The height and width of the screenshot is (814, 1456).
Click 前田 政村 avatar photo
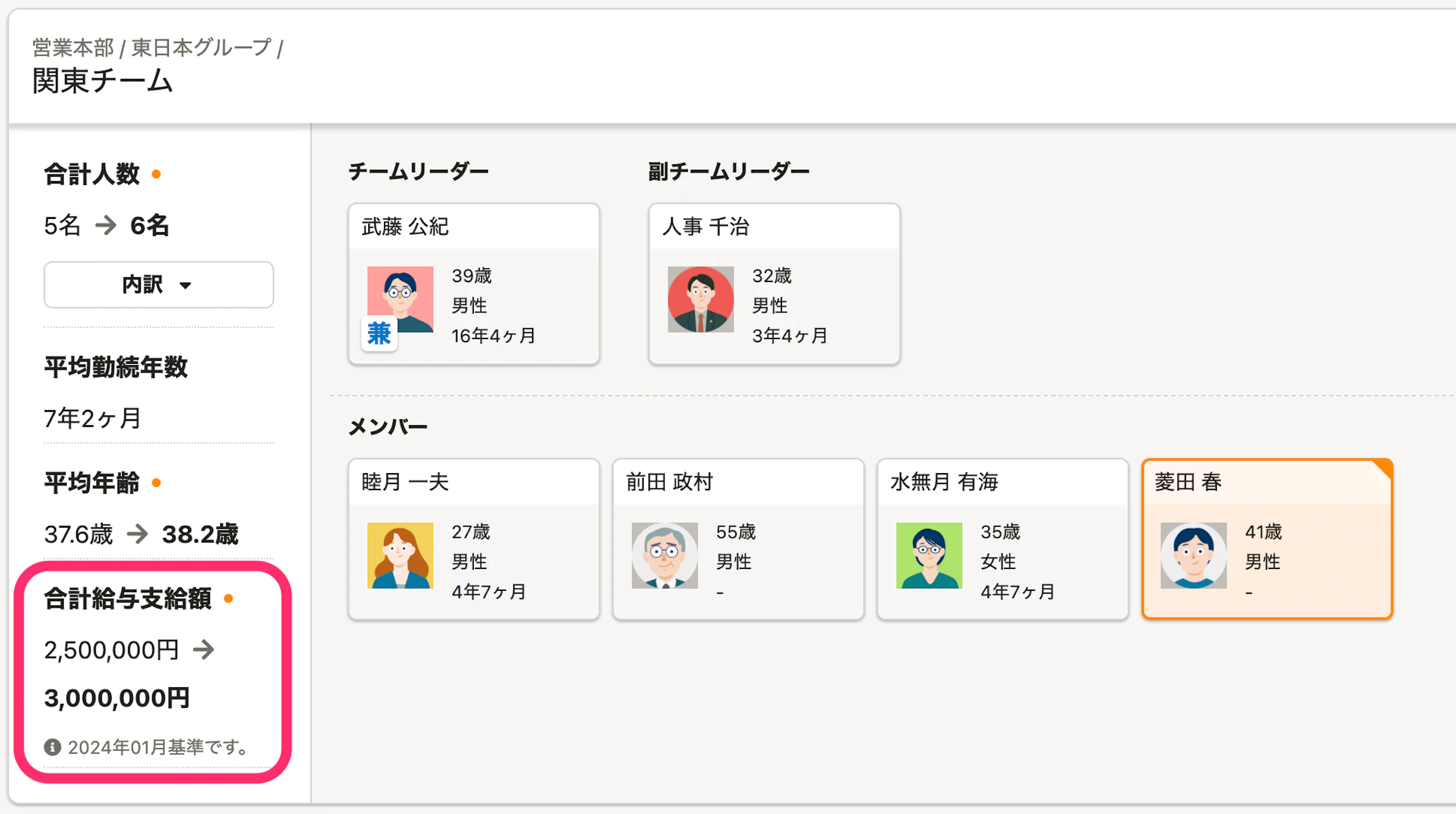[665, 556]
